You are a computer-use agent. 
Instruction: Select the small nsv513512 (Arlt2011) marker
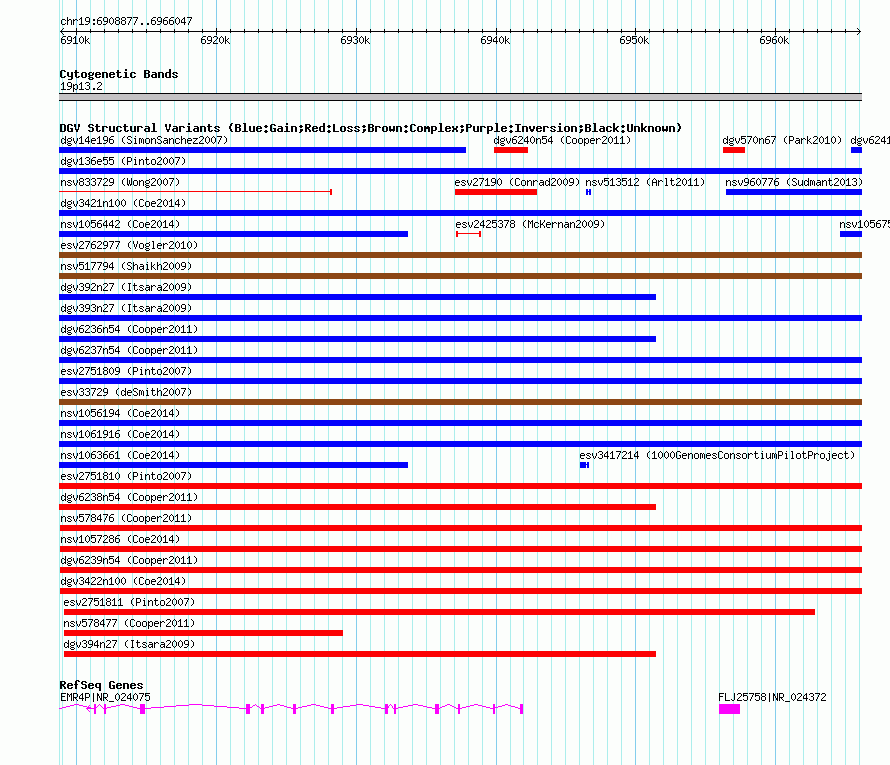click(x=589, y=192)
